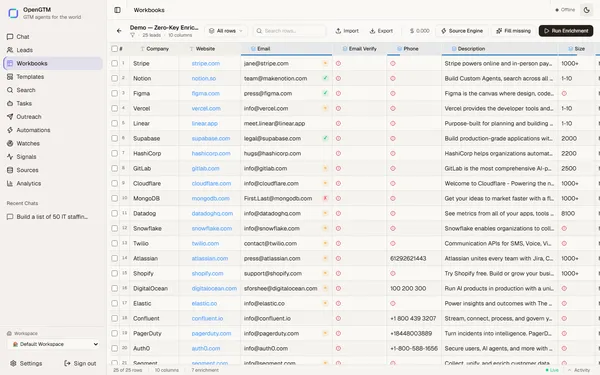
Task: Select the press@atlassian.com email cell
Action: tap(286, 258)
